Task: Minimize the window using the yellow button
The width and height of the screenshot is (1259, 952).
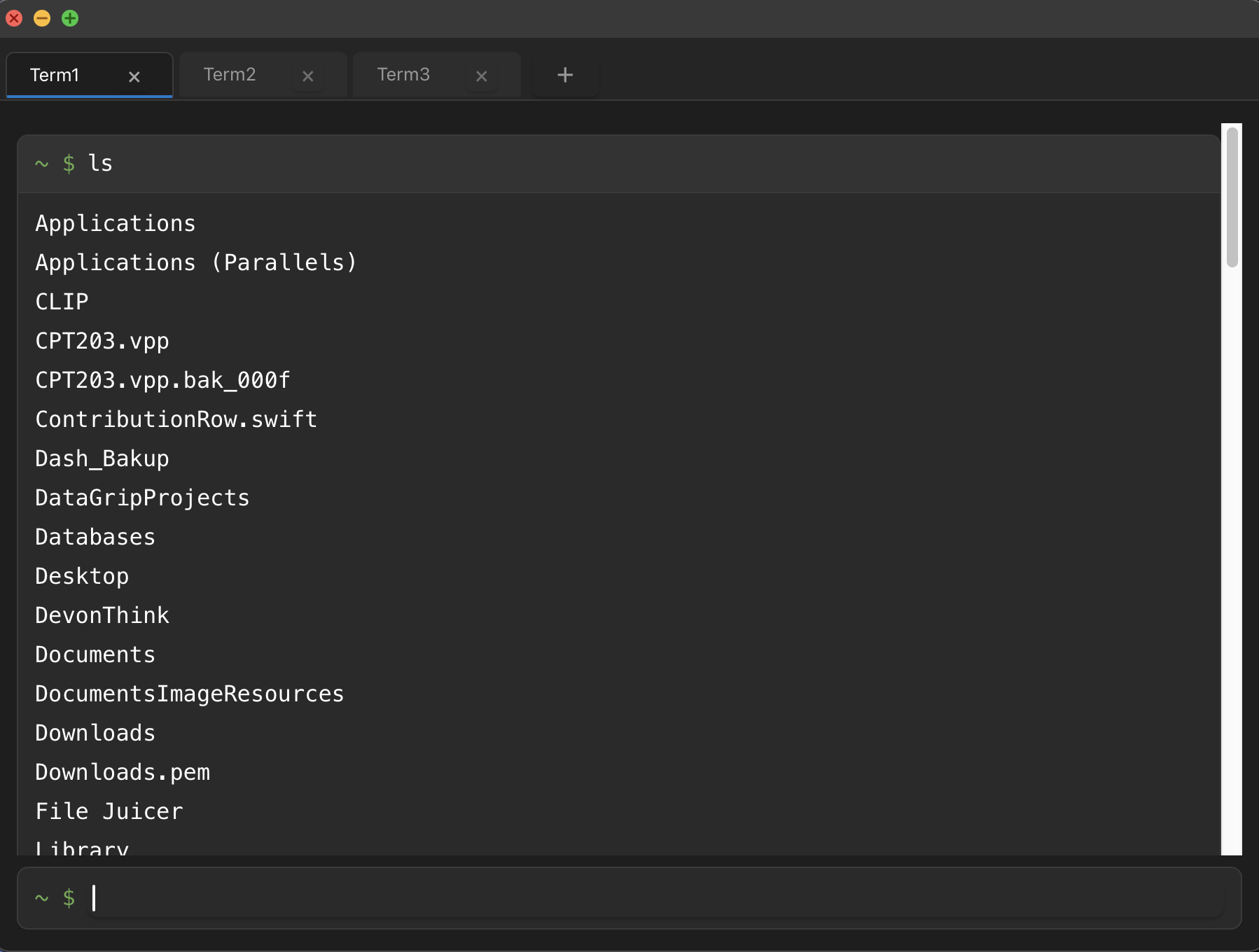Action: tap(42, 18)
